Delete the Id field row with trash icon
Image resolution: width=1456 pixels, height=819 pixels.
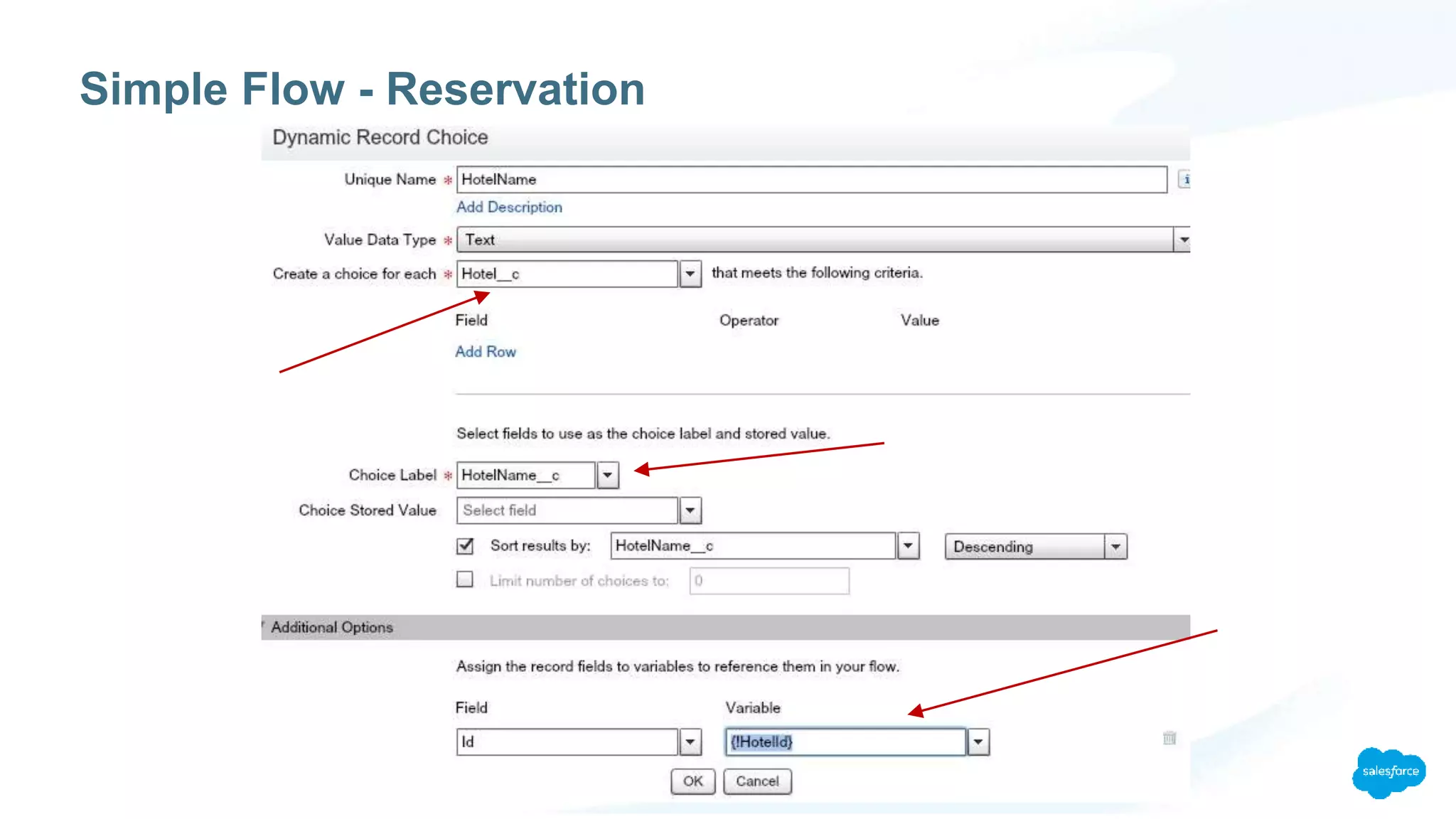1169,738
